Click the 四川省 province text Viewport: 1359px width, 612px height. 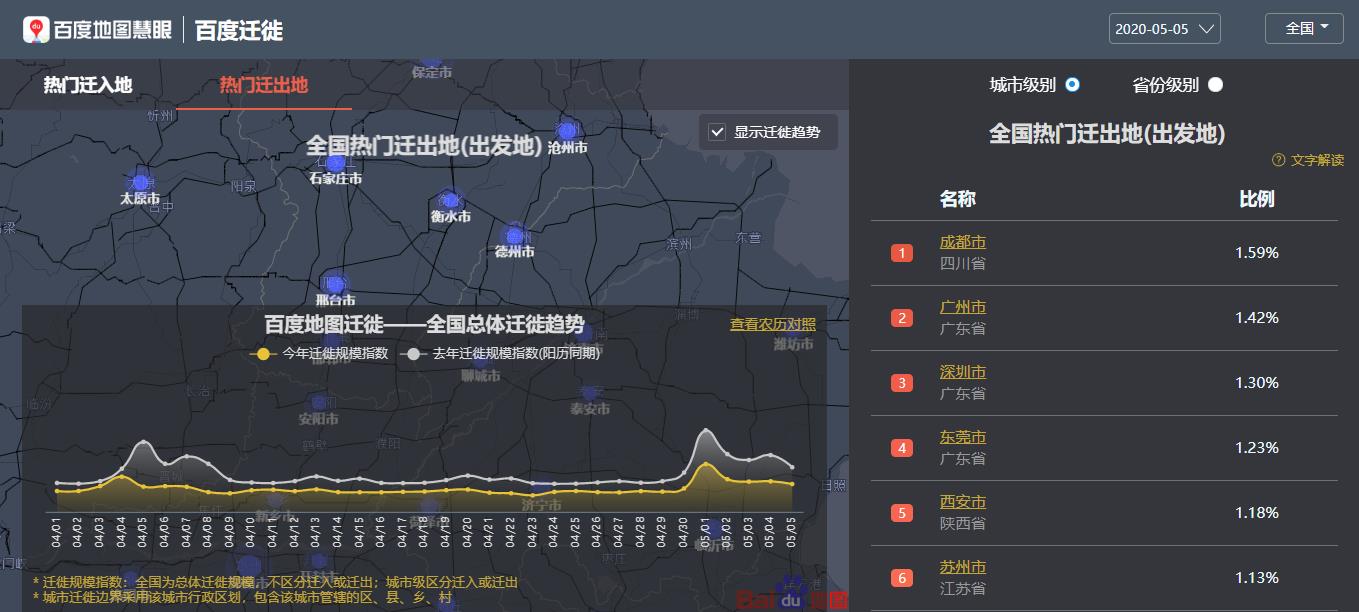[x=963, y=264]
